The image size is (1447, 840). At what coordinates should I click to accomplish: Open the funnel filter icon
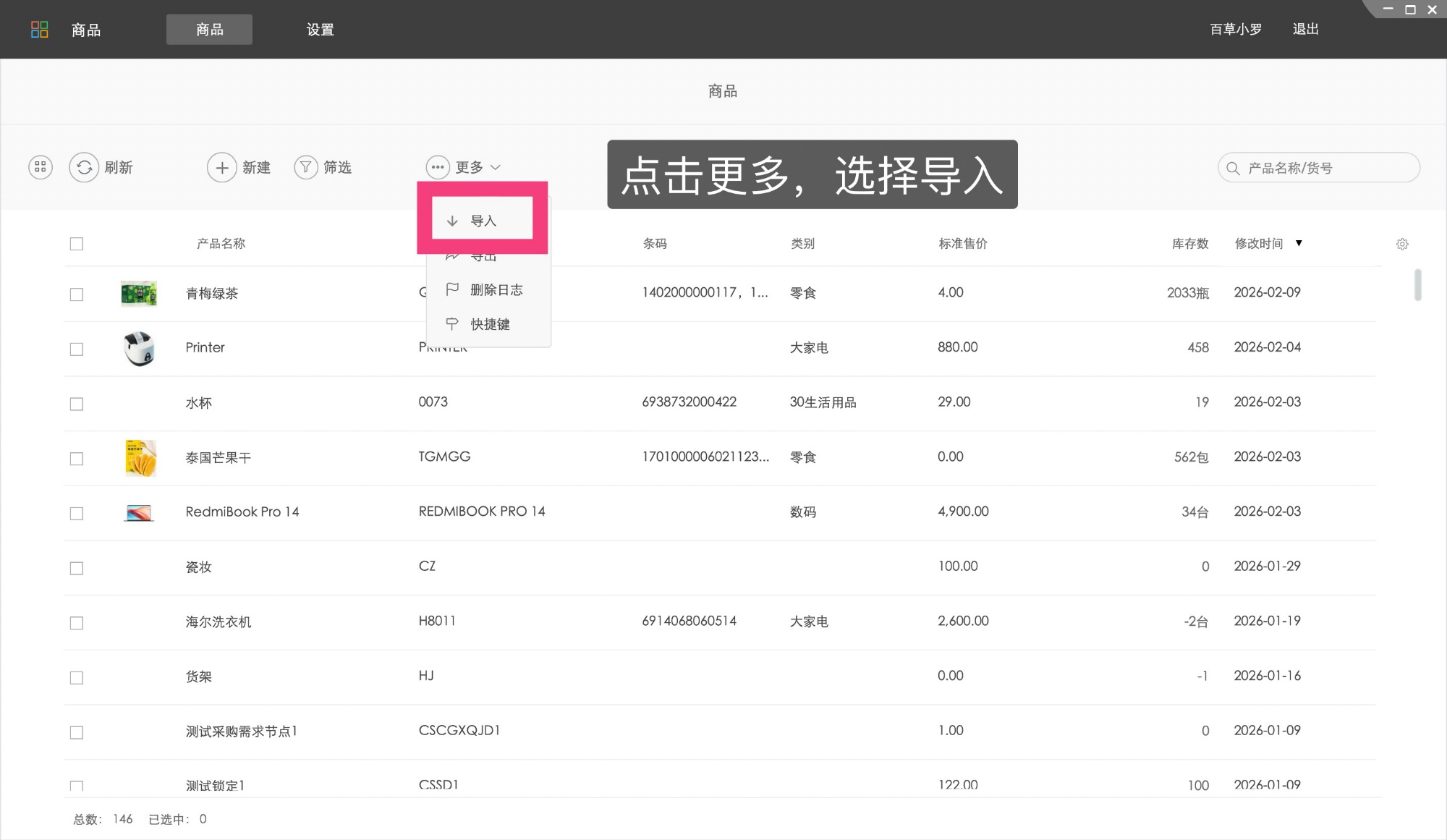click(x=306, y=167)
